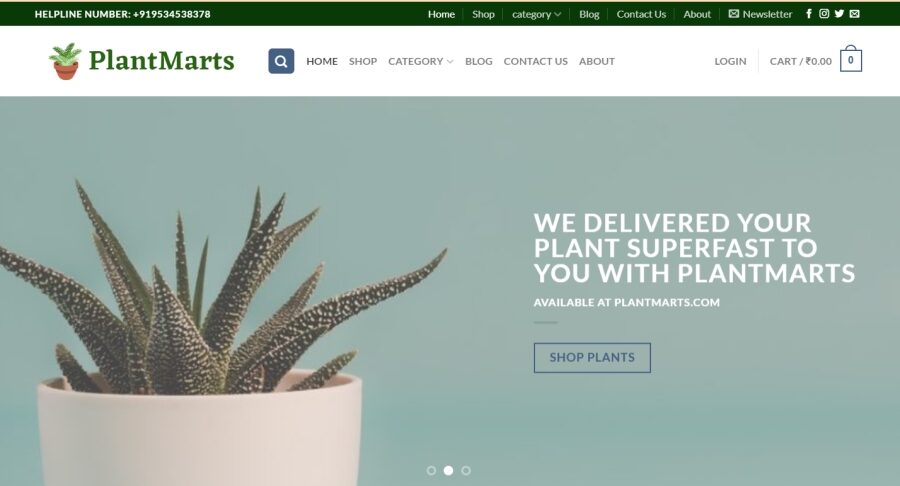
Task: Click the email envelope icon at far right
Action: [x=855, y=14]
